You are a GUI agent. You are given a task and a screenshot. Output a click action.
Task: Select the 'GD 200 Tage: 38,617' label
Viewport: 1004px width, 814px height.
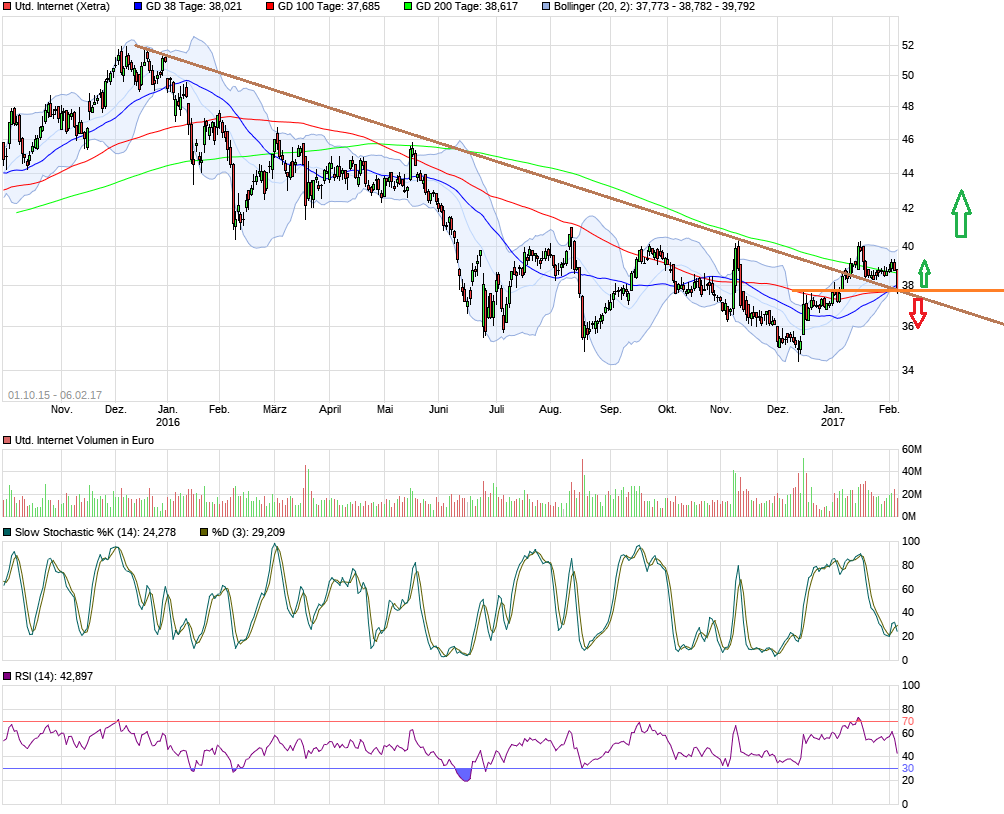[467, 6]
